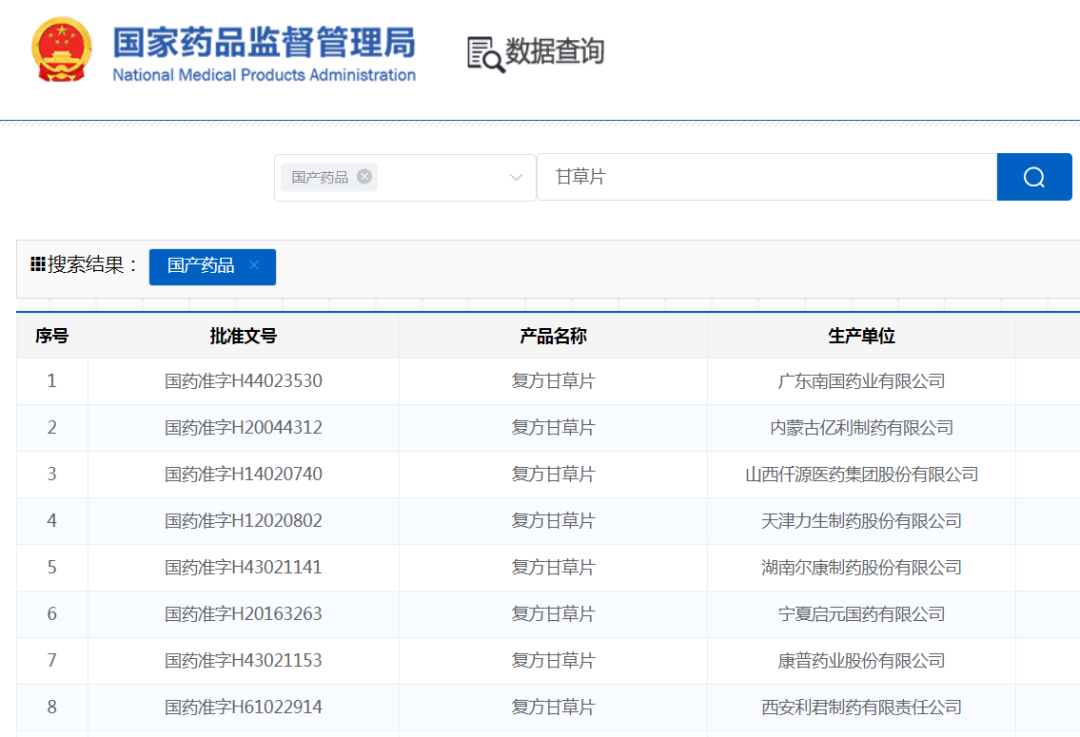Click 宁夏启元国药有限公司 cell
Image resolution: width=1080 pixels, height=737 pixels.
pos(861,614)
